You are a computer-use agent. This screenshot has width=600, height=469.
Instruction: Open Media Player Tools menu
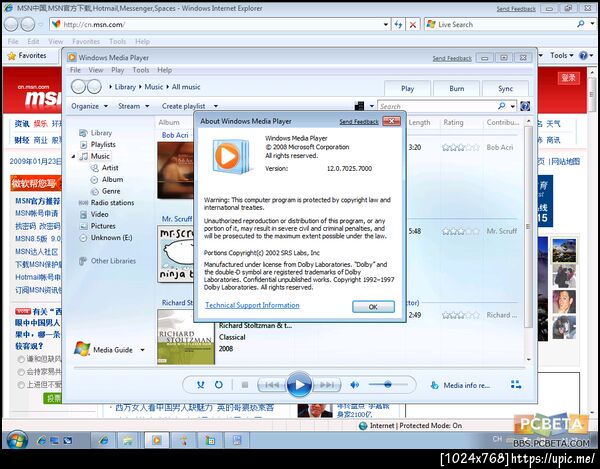(x=140, y=70)
